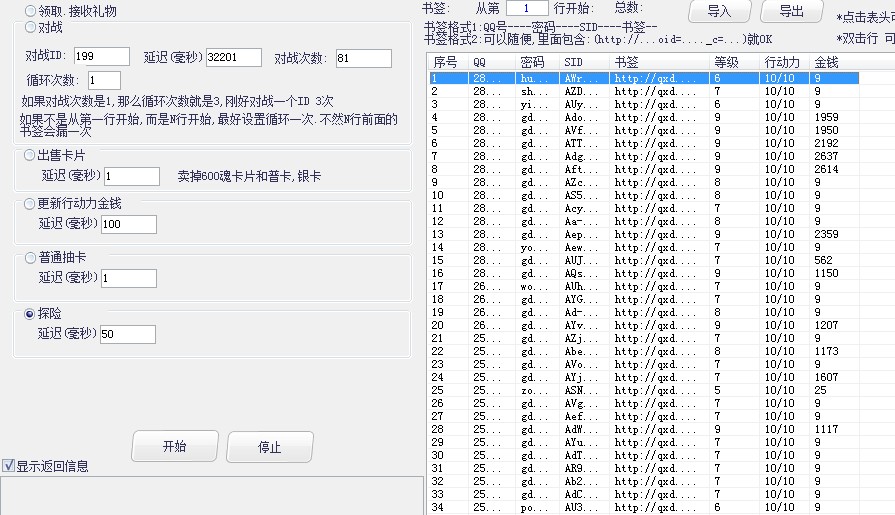Select row 13 with 金钱 2359
Viewport: 895px width, 515px height.
pyautogui.click(x=644, y=234)
